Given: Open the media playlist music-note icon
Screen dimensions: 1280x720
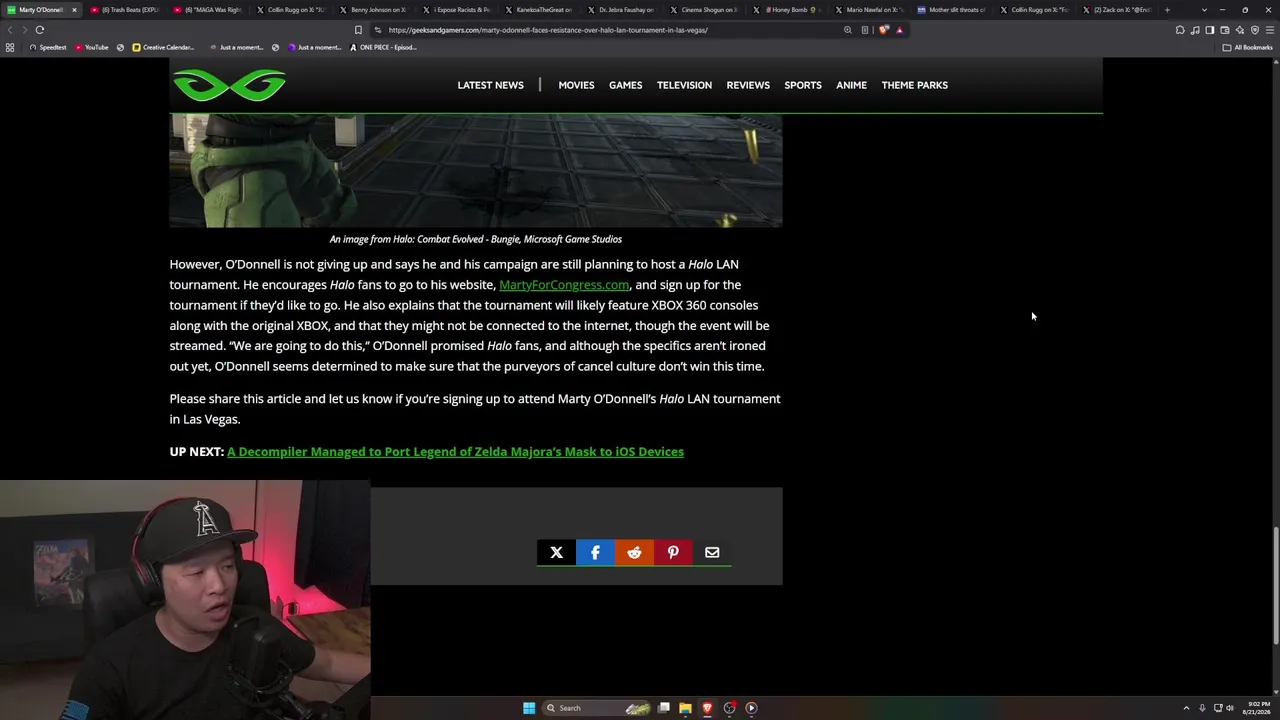Looking at the screenshot, I should (x=1195, y=30).
